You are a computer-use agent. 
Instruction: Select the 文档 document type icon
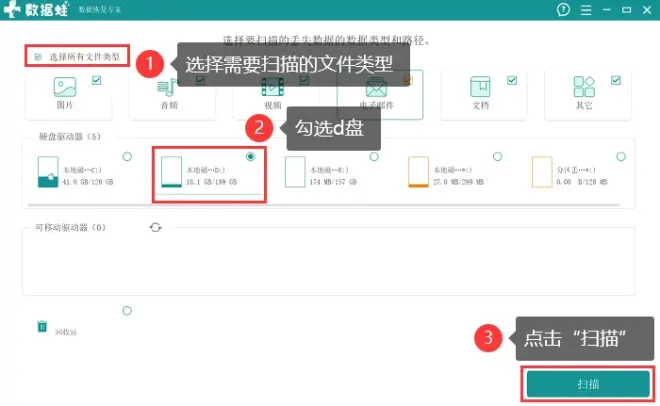coord(480,87)
